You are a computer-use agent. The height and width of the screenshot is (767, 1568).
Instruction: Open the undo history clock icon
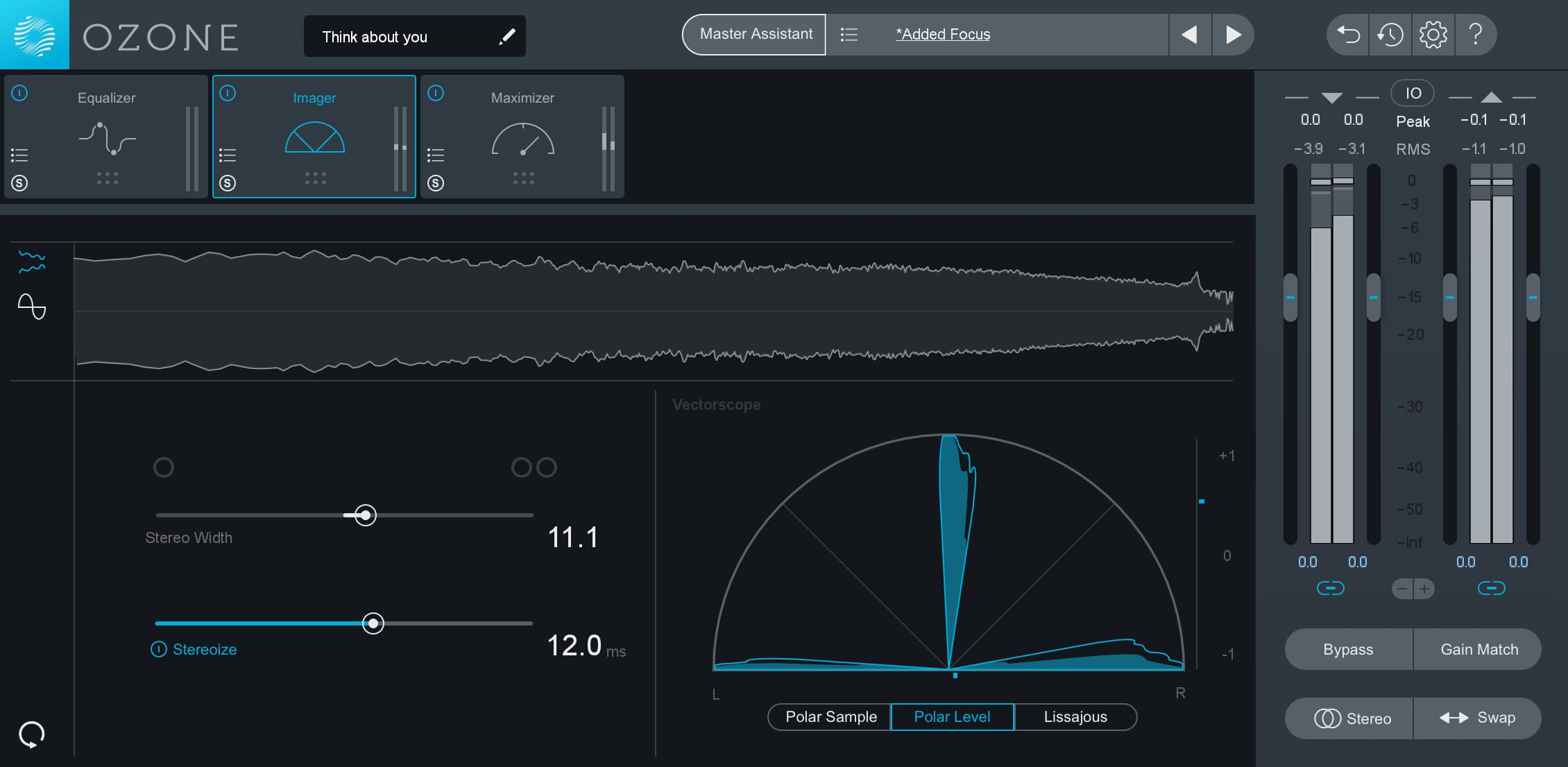point(1390,35)
